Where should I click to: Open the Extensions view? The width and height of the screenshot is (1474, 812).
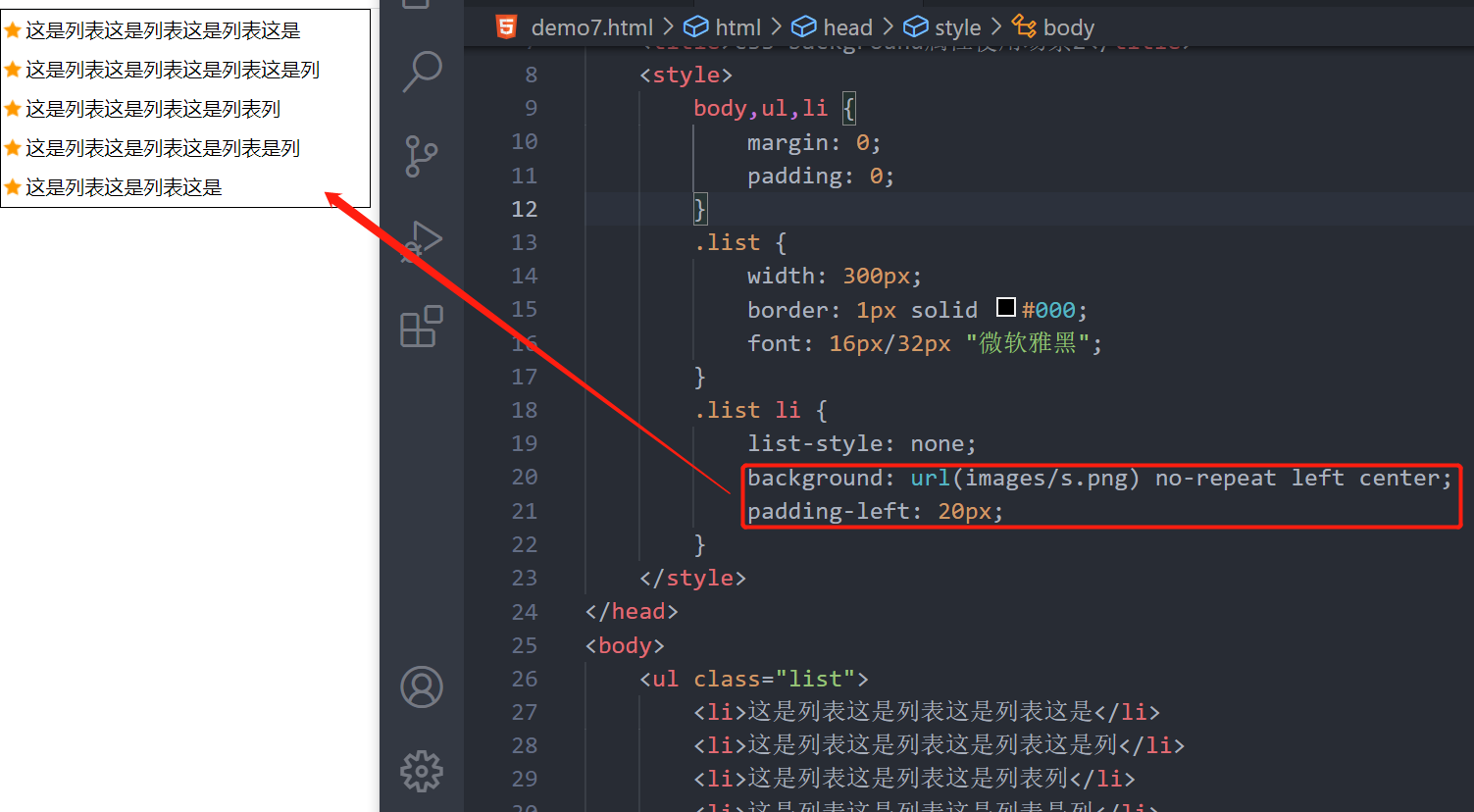point(422,326)
